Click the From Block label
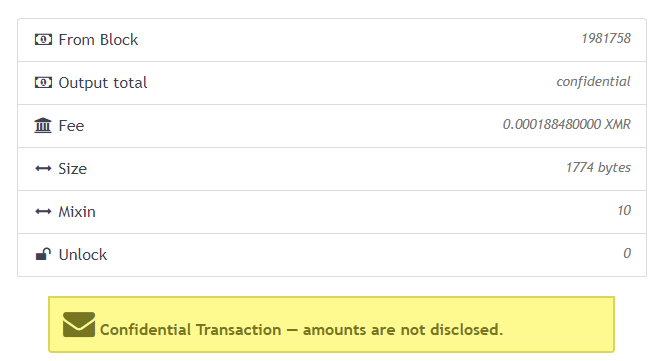 (x=98, y=40)
